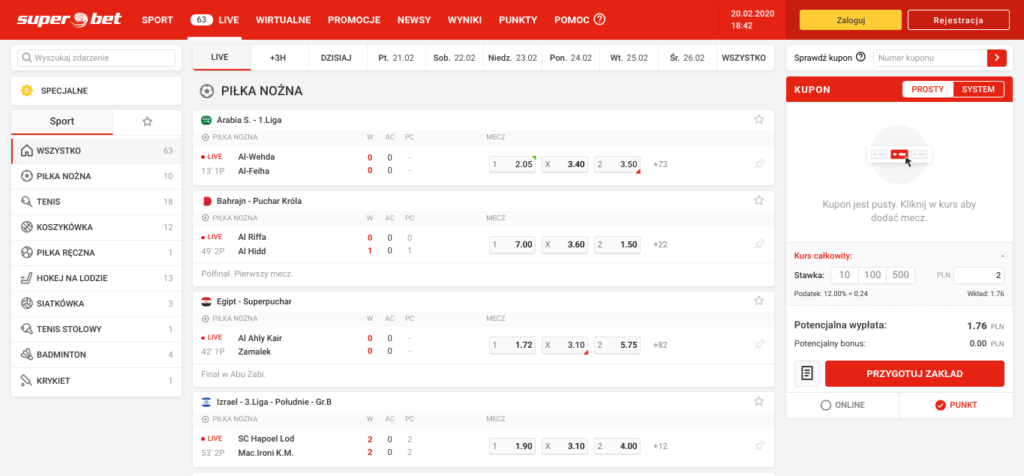Click the Tenis stołowy paddle icon
Screen dimensions: 1024x476
pos(27,329)
